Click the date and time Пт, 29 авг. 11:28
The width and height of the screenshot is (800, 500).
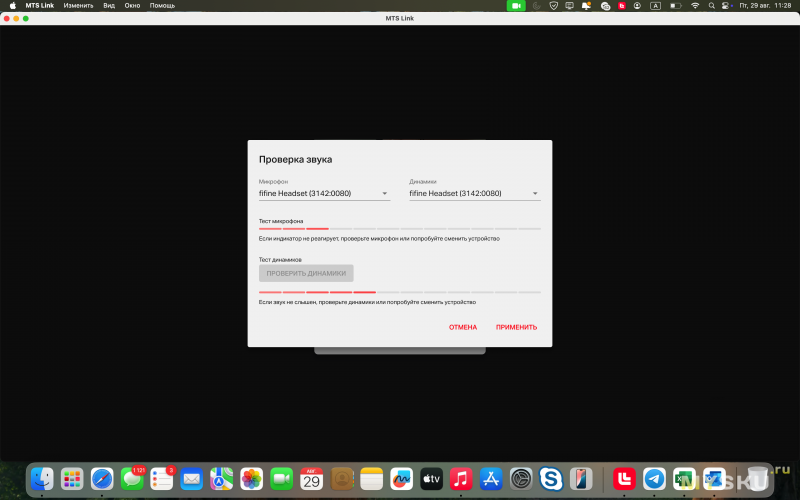tap(765, 6)
